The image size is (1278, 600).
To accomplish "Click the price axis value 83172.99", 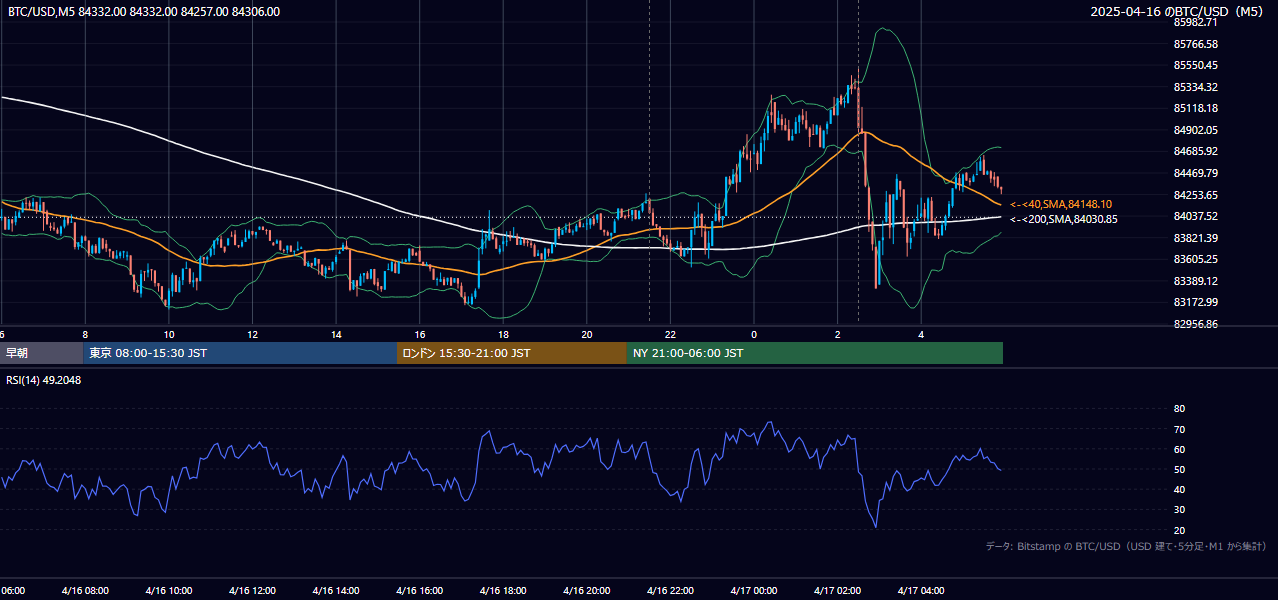I will 1196,302.
